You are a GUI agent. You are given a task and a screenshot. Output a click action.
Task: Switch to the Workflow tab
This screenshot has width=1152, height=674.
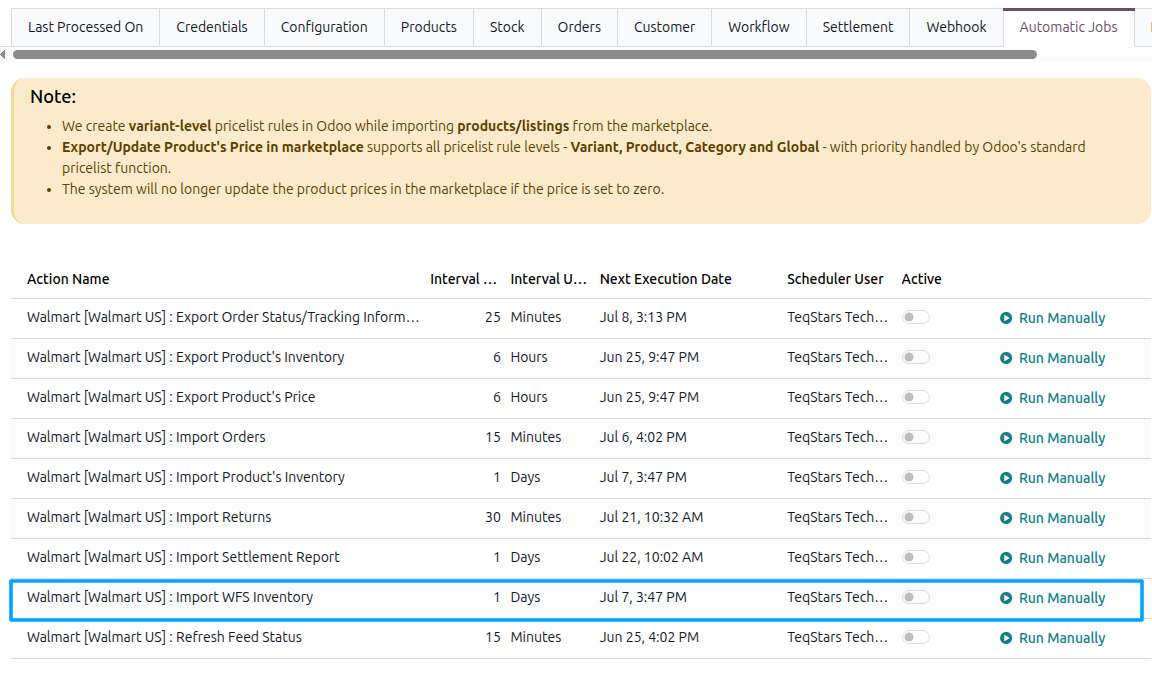759,27
